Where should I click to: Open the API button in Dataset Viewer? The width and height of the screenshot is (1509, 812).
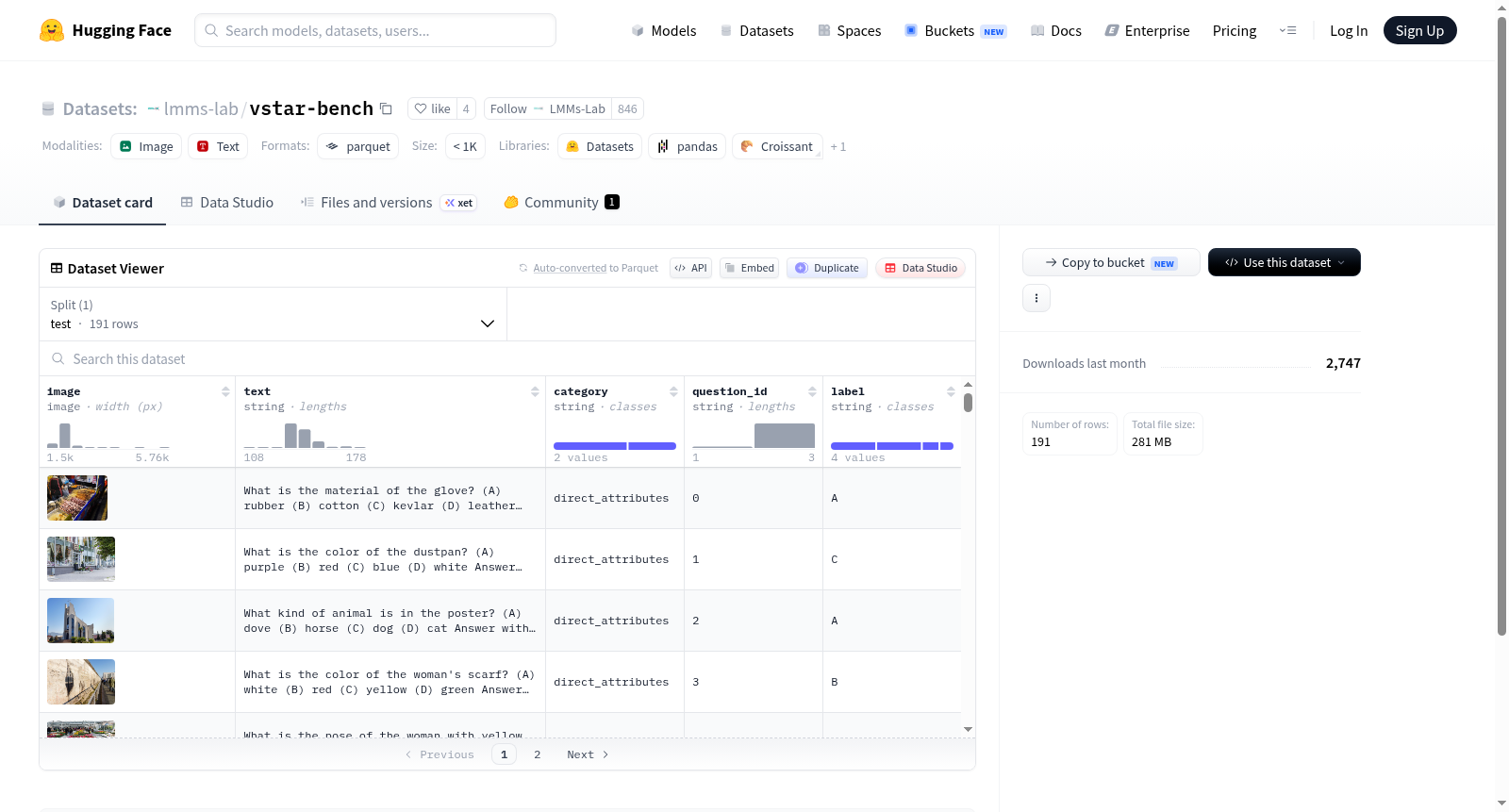tap(690, 268)
